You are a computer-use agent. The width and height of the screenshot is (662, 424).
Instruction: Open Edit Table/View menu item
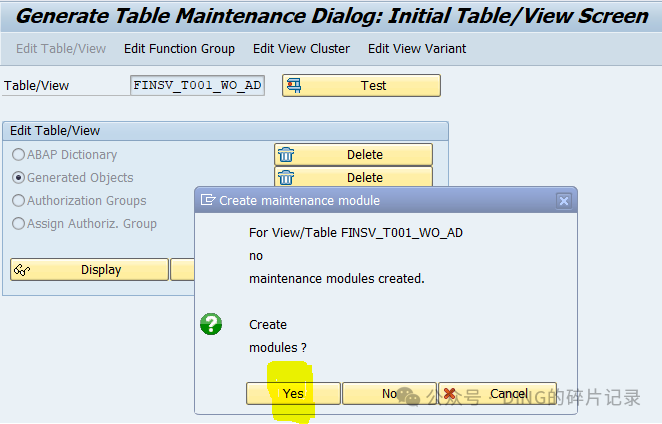click(61, 49)
